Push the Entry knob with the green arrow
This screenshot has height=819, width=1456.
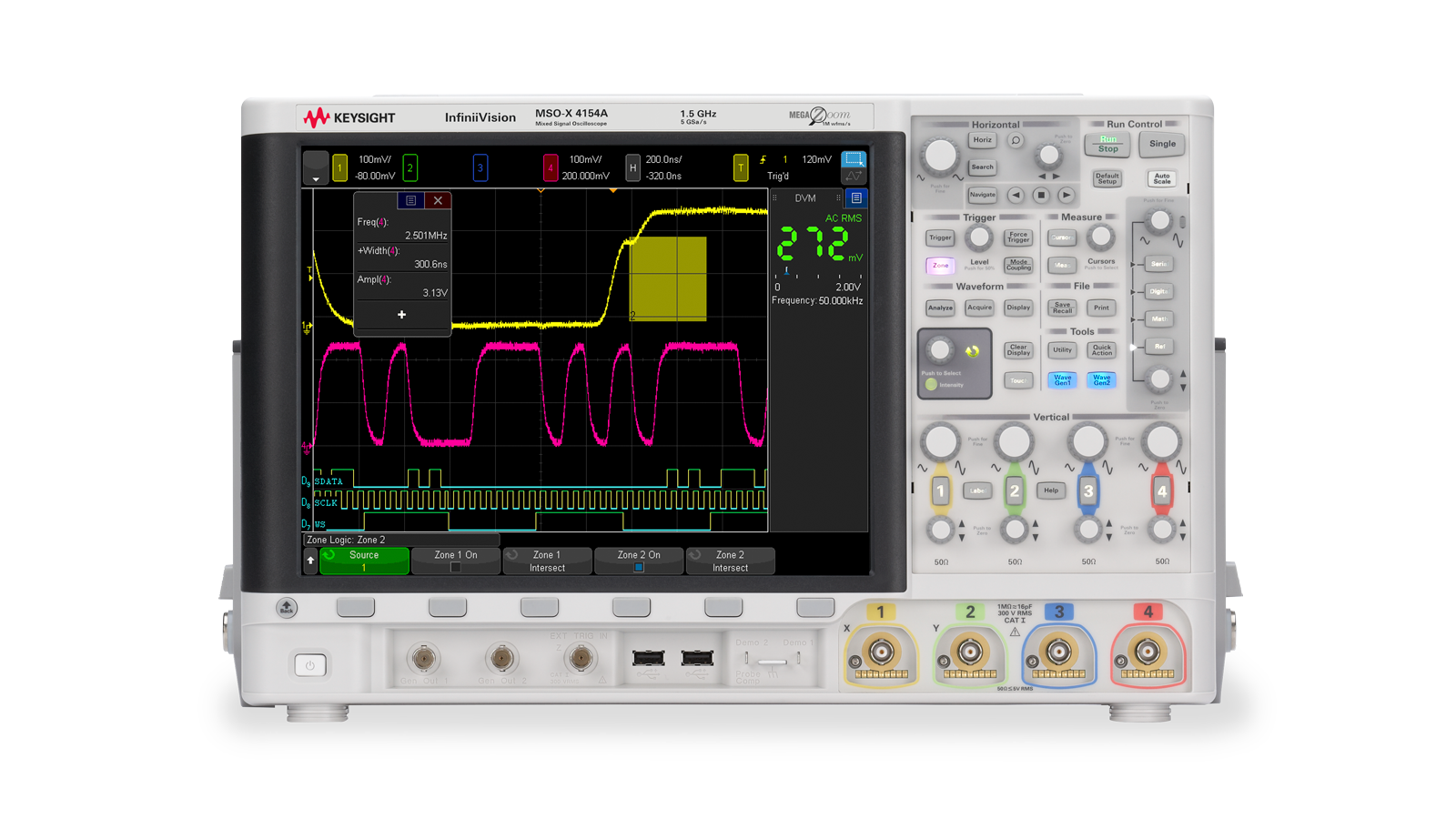coord(939,349)
